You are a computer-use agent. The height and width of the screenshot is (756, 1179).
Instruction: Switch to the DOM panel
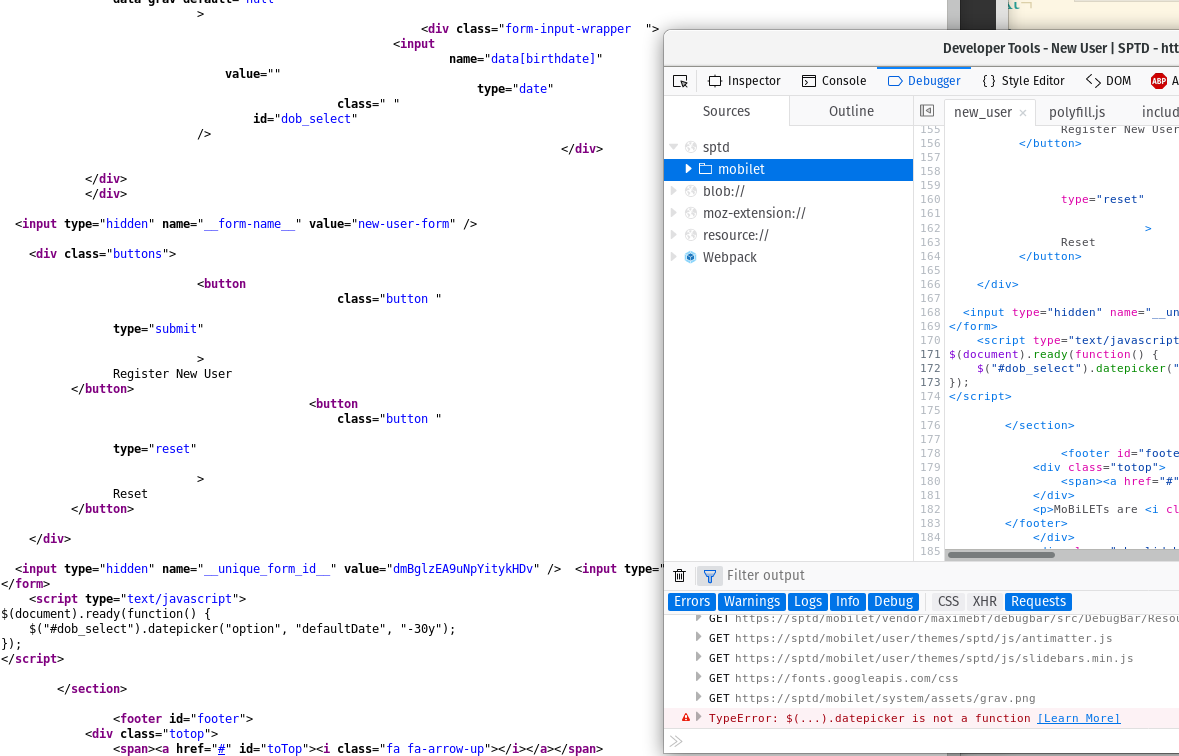coord(1109,81)
